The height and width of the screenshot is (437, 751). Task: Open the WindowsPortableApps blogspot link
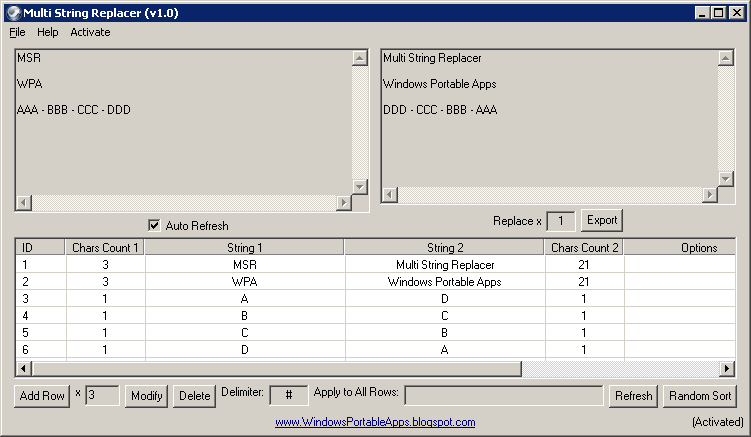[x=375, y=422]
